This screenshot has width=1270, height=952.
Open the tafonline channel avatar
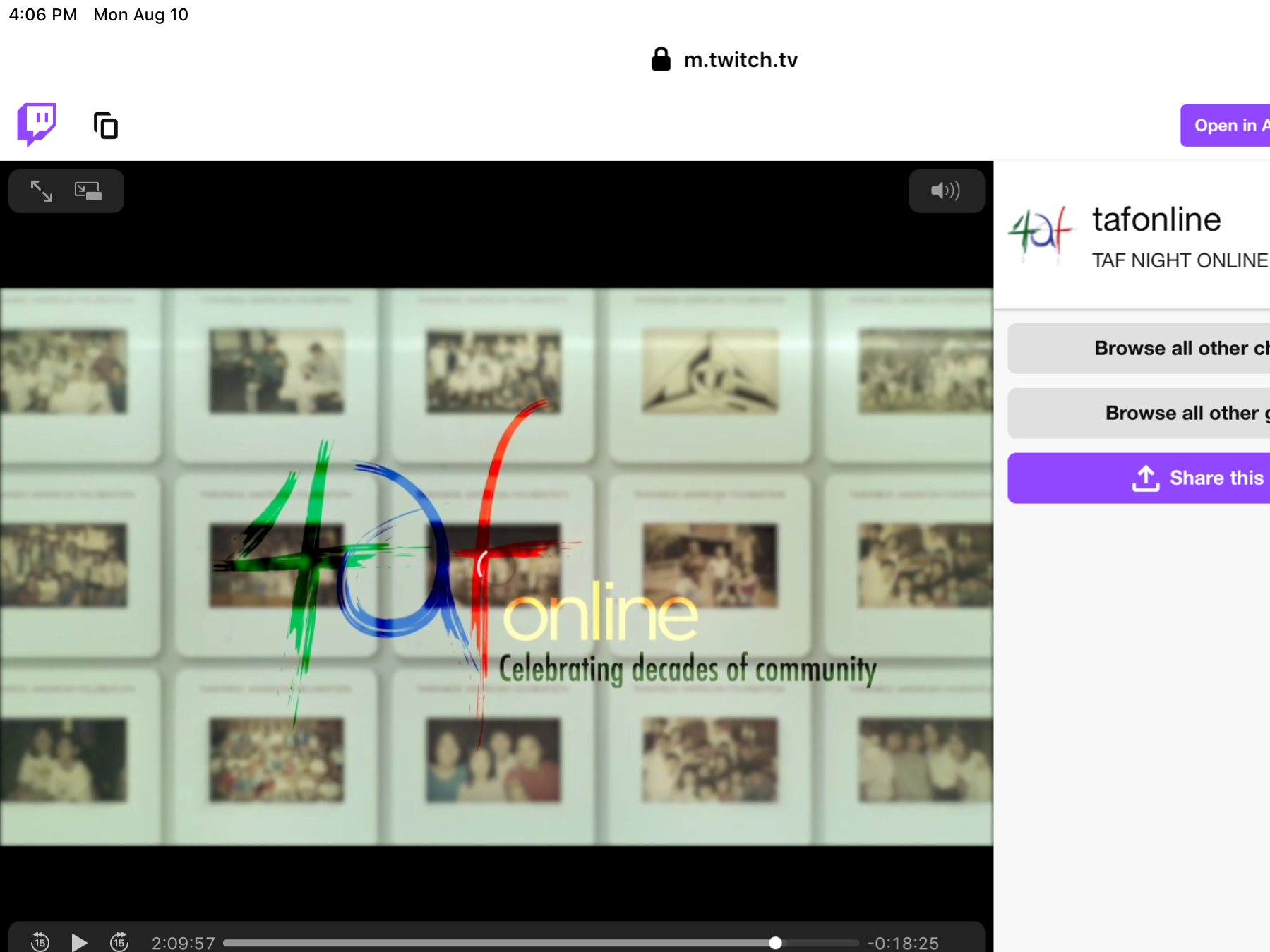point(1041,234)
